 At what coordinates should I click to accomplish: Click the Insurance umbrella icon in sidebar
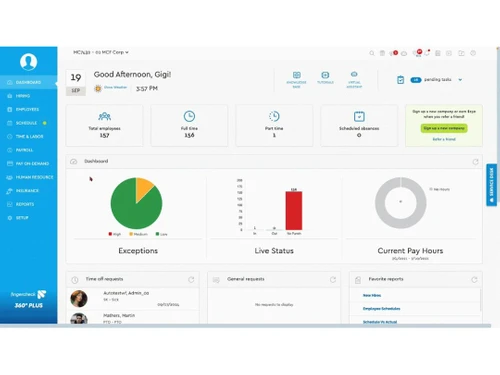[x=10, y=191]
